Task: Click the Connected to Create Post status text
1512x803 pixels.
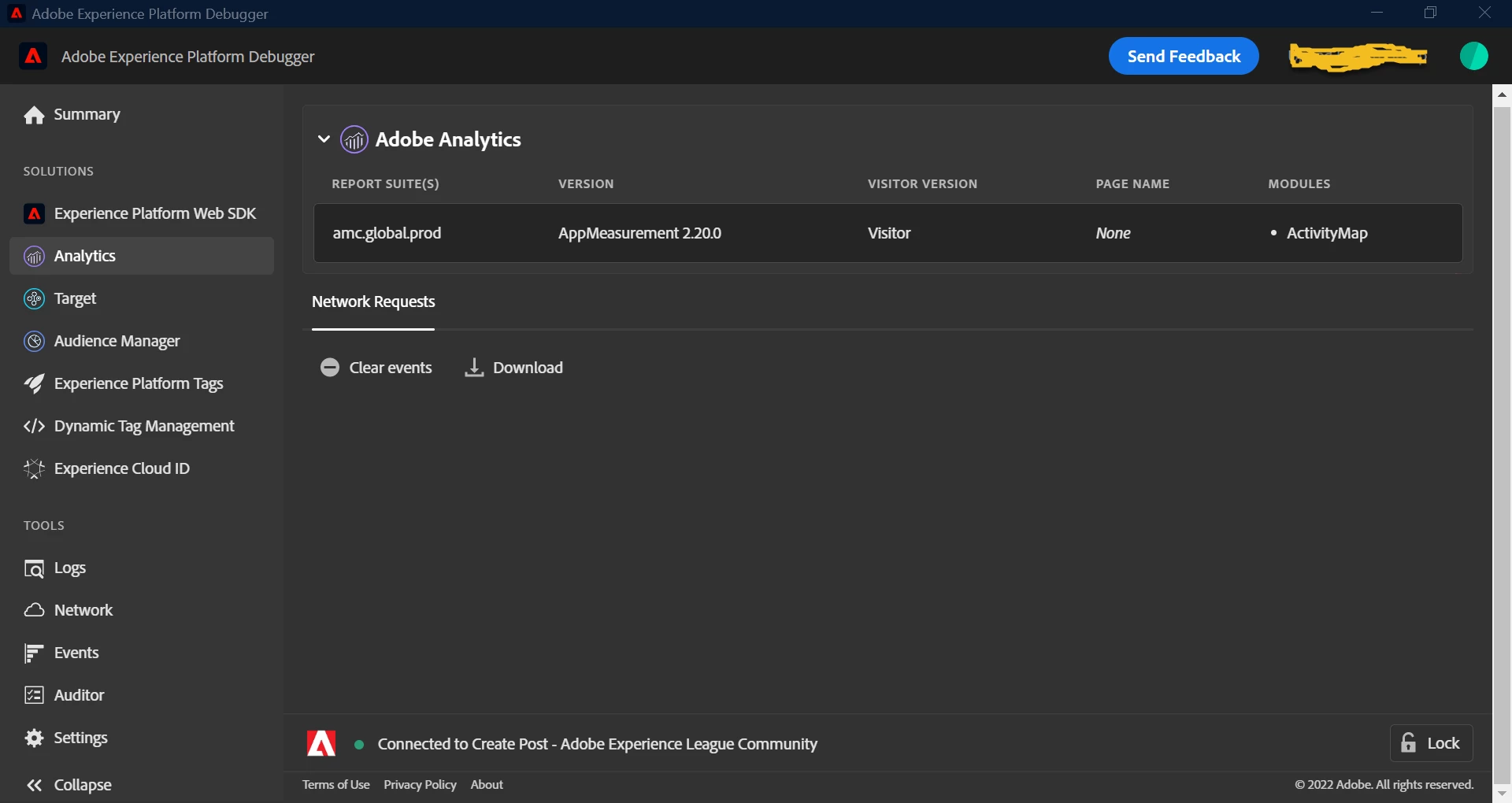Action: pos(597,744)
